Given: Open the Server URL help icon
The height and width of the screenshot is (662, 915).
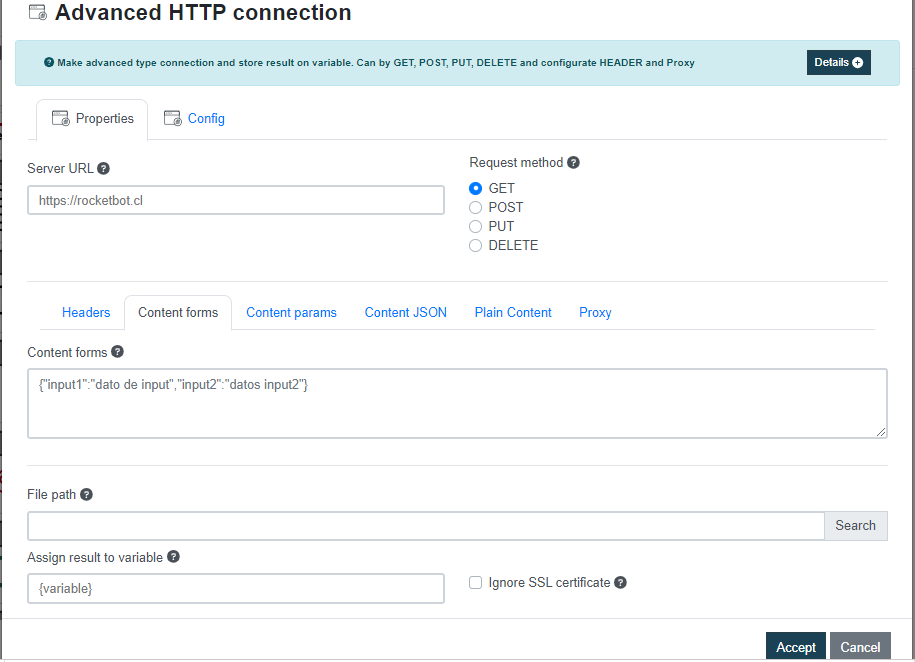Looking at the screenshot, I should click(103, 168).
